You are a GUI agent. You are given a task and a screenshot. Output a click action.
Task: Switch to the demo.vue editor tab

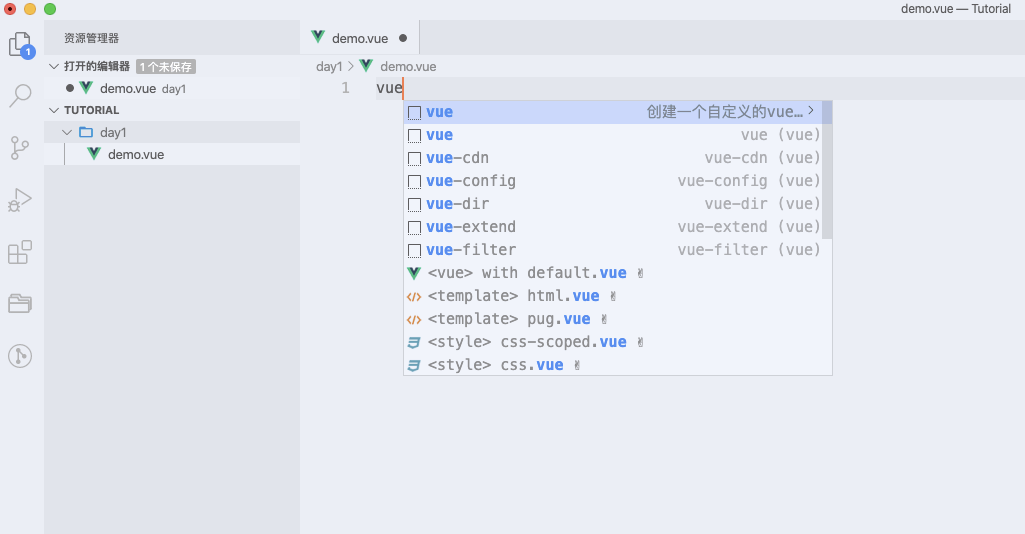click(360, 38)
